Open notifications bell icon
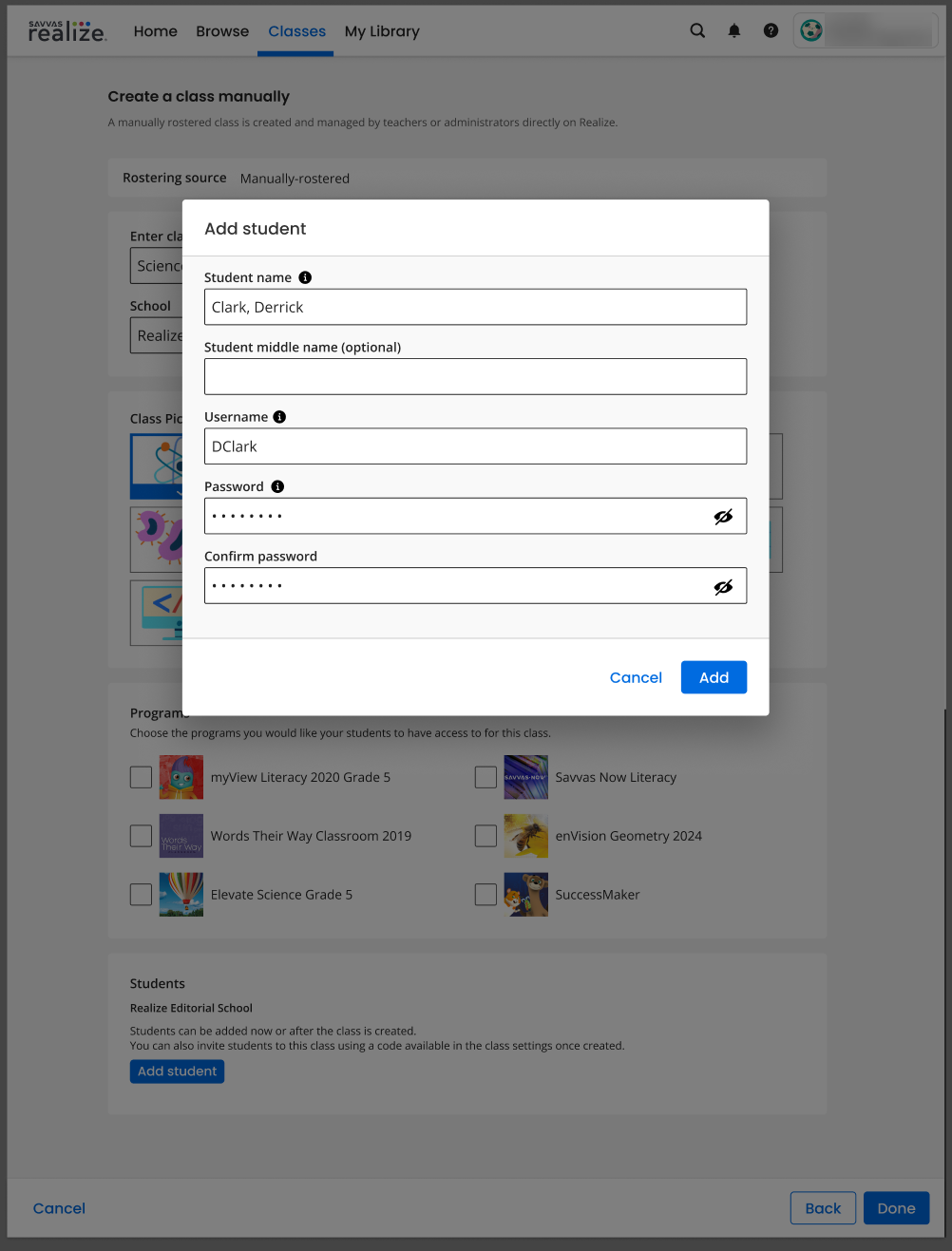 (x=734, y=30)
